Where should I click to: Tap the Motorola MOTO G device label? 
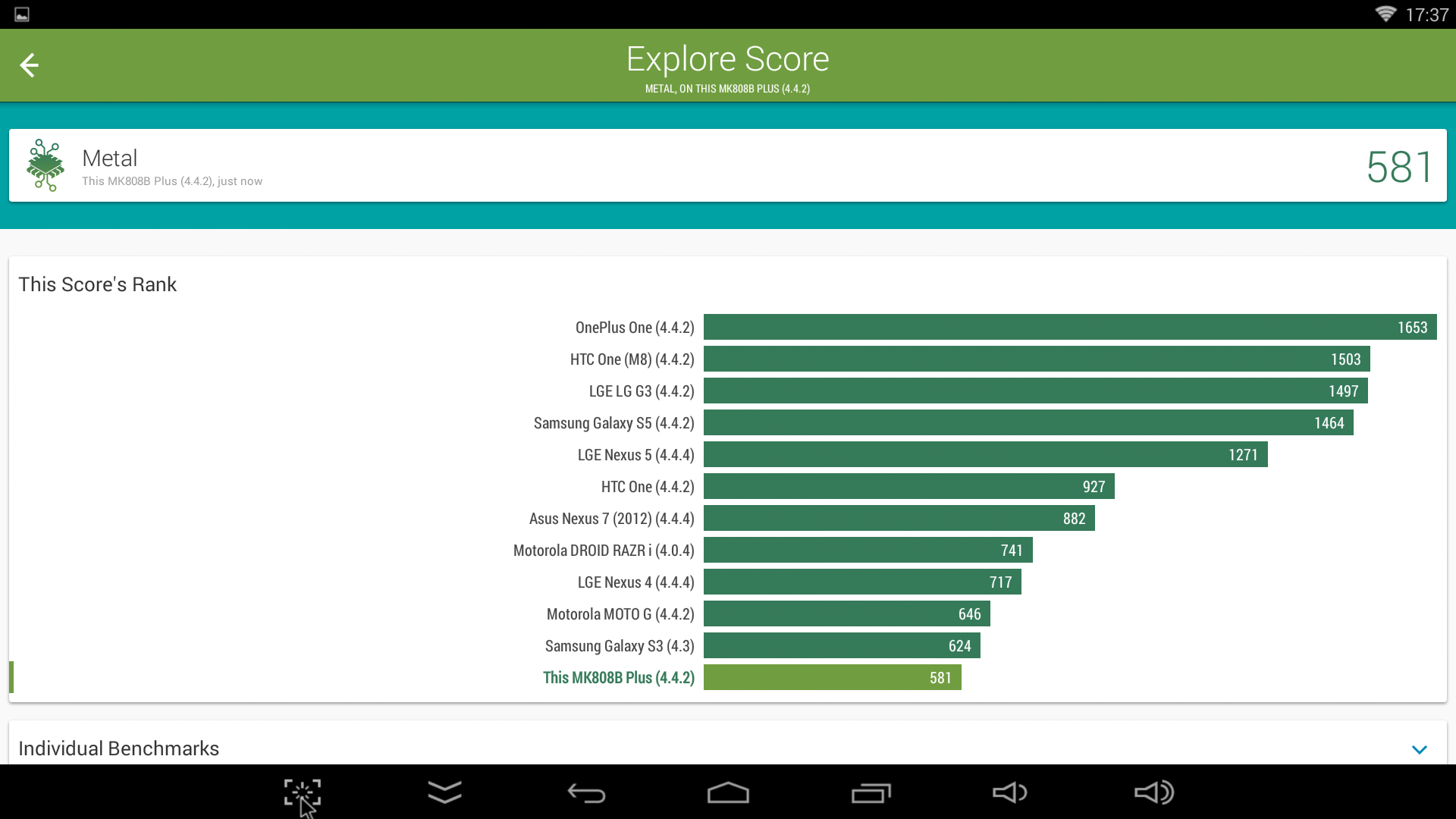tap(620, 614)
